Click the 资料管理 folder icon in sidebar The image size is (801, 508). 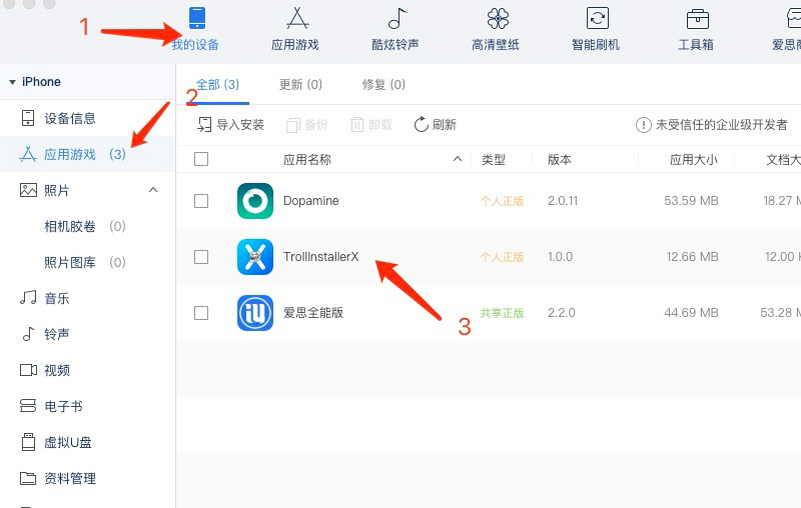tap(28, 478)
